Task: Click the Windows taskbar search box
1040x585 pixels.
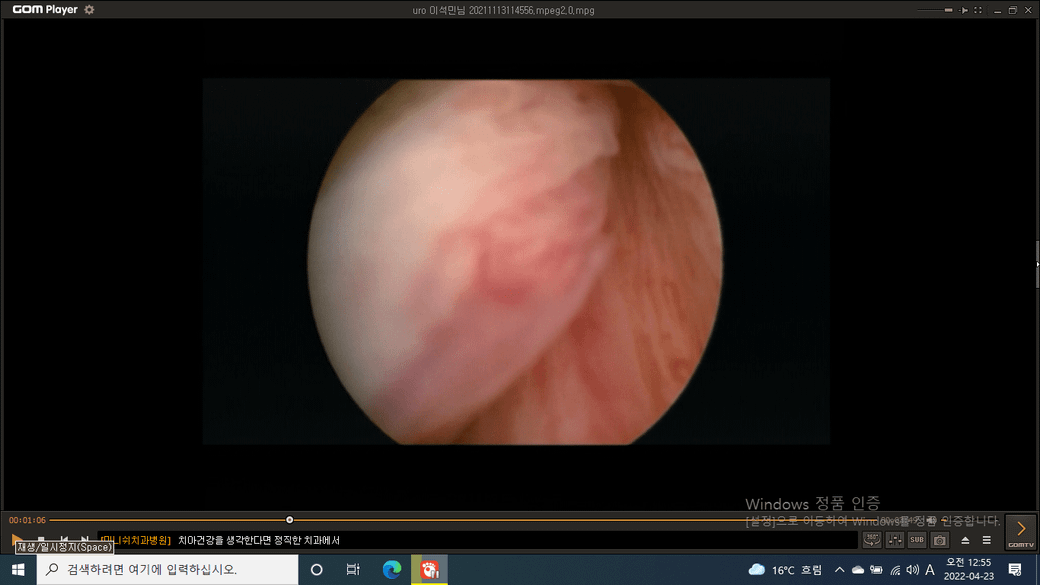Action: coord(168,570)
